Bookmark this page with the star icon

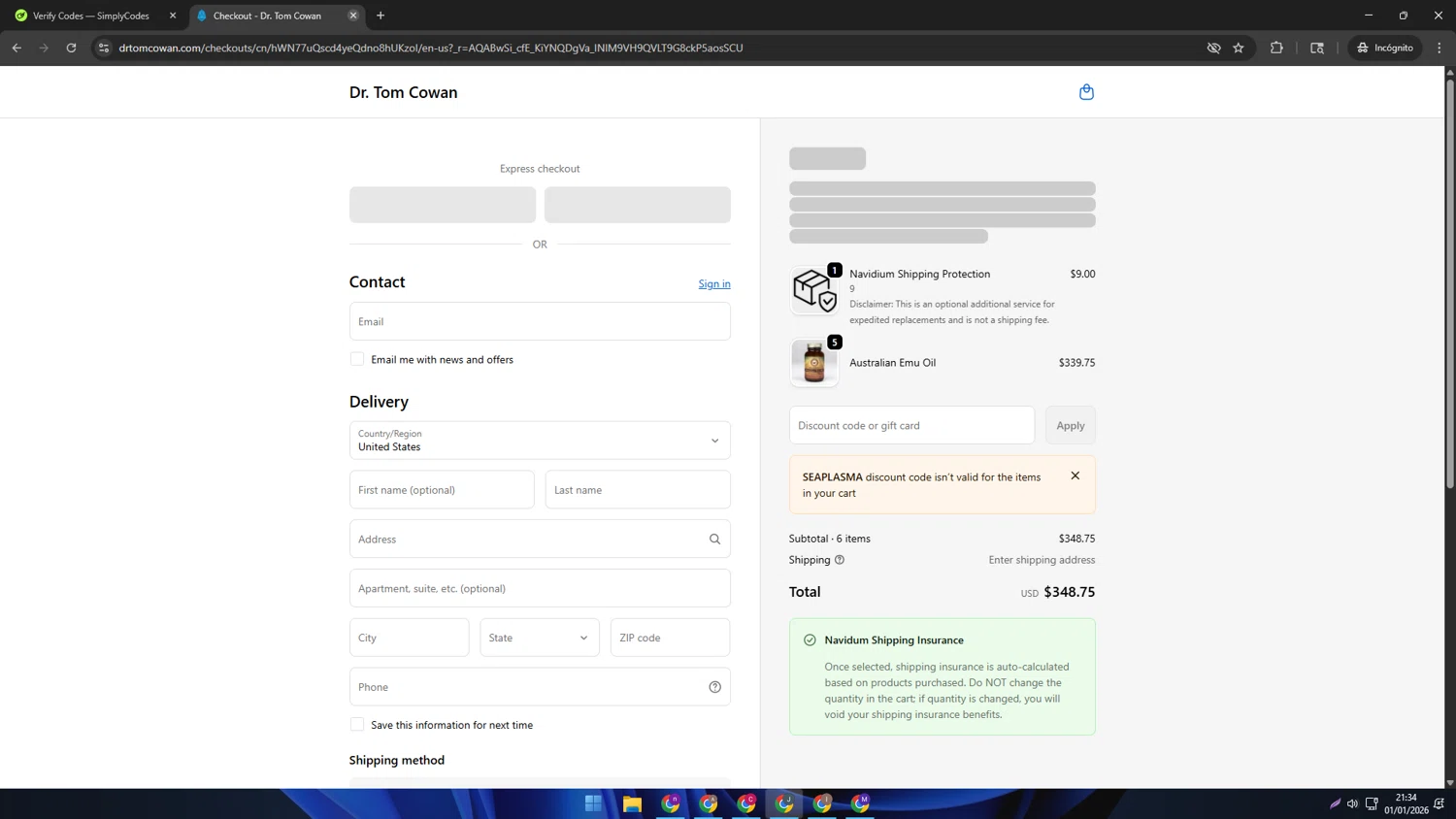coord(1239,48)
